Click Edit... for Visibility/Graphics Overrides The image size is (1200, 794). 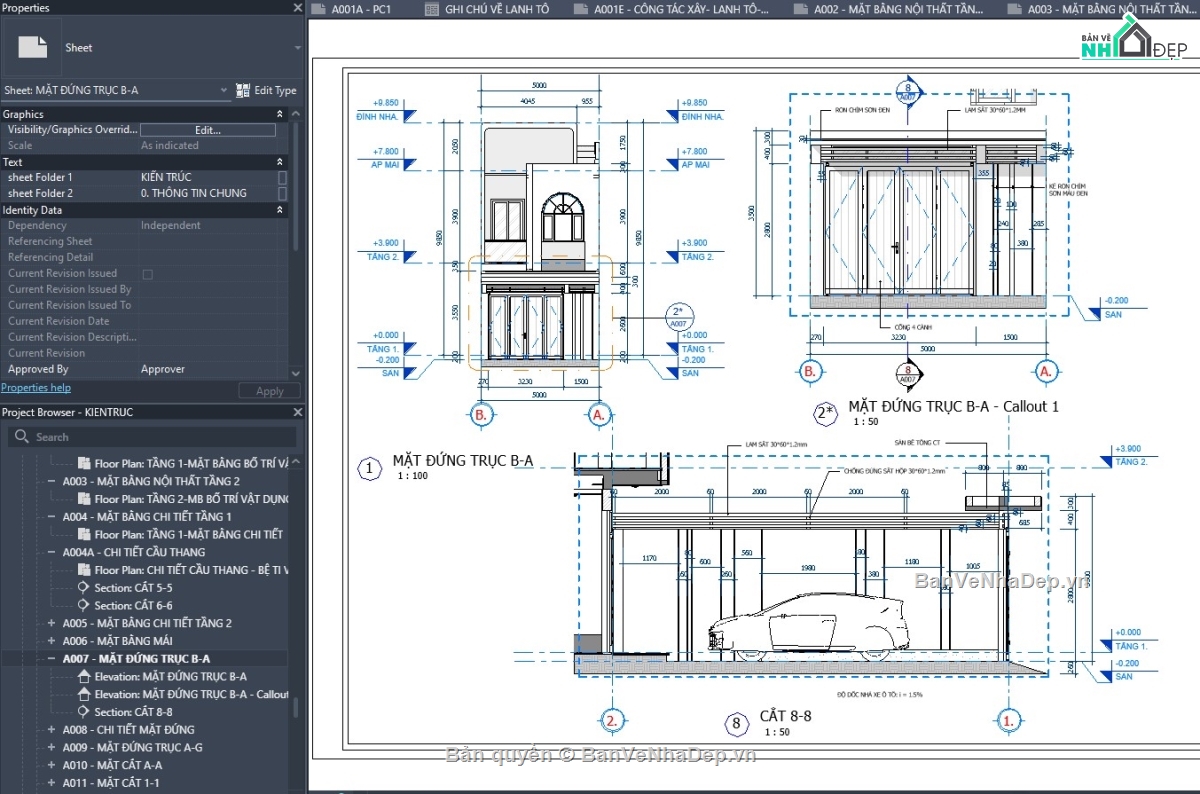pyautogui.click(x=206, y=129)
